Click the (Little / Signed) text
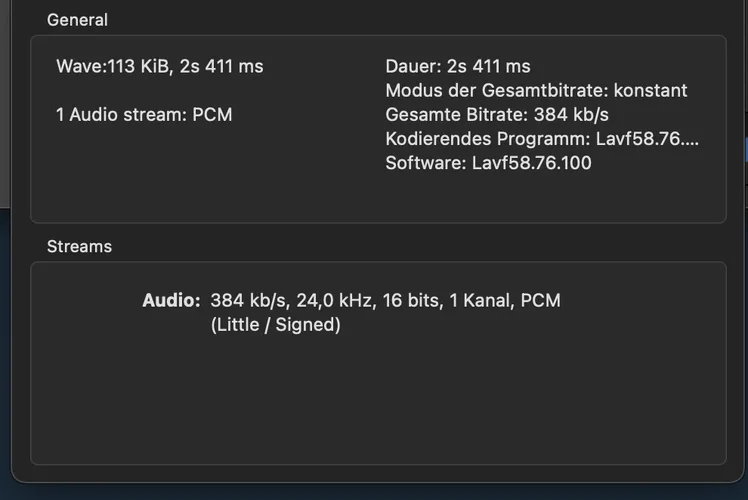The height and width of the screenshot is (500, 748). coord(276,325)
